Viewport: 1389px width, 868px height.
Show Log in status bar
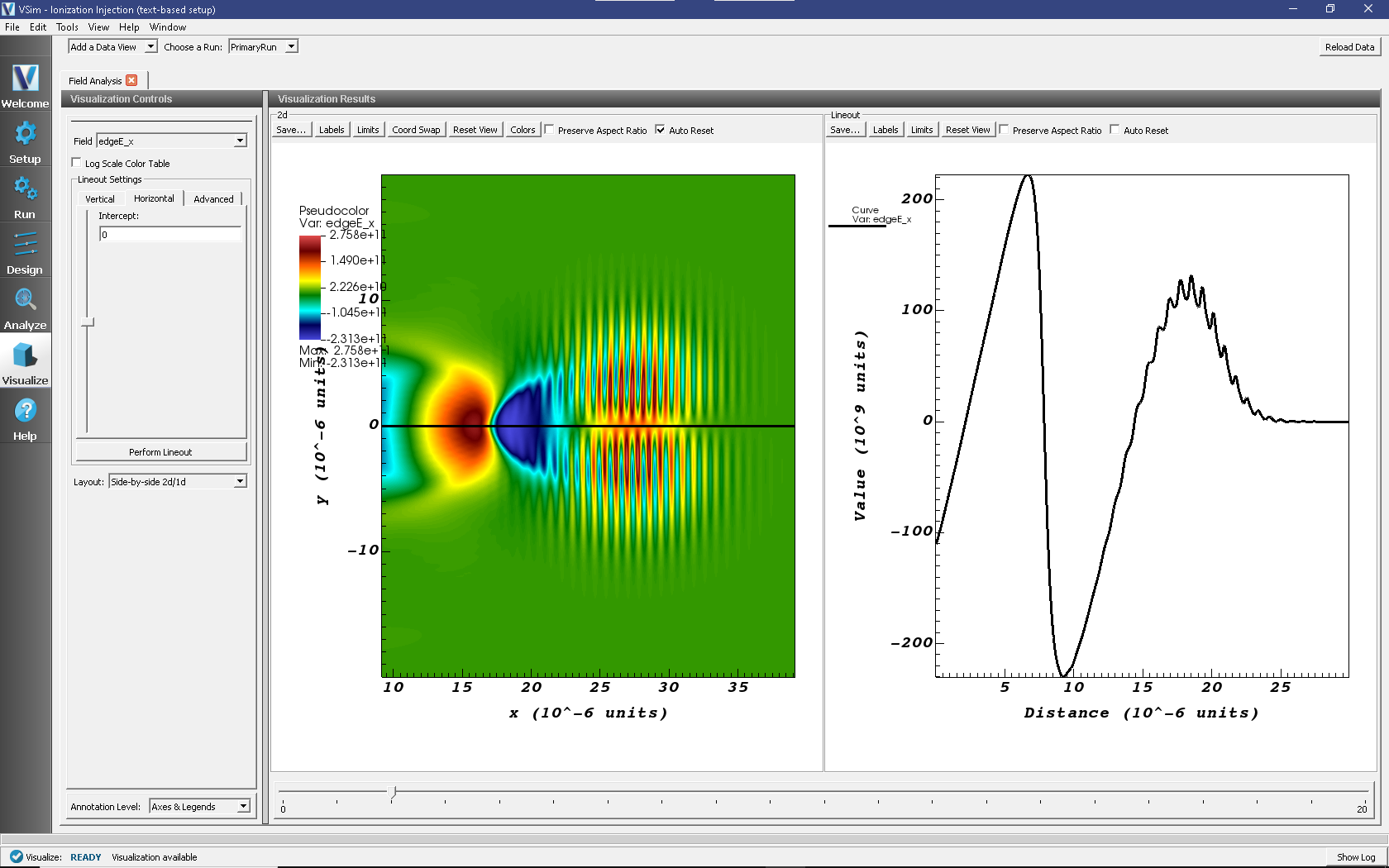[1356, 856]
